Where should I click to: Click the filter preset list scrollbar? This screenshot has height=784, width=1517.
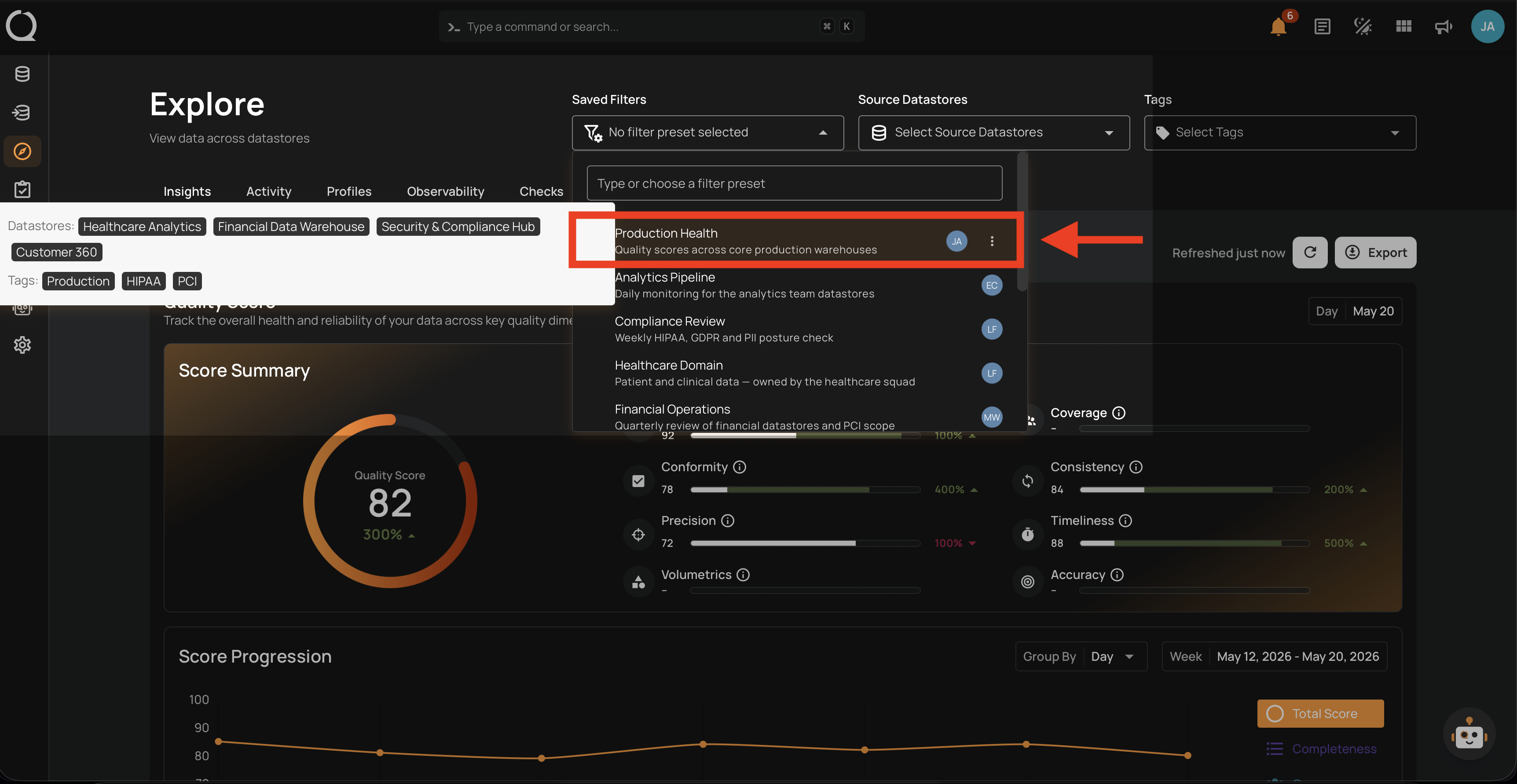pyautogui.click(x=1022, y=221)
